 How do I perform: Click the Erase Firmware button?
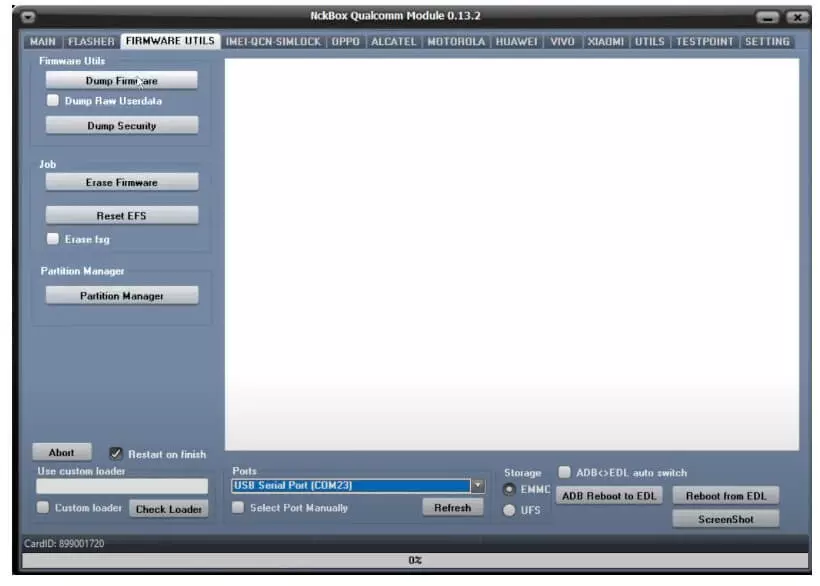[x=121, y=182]
